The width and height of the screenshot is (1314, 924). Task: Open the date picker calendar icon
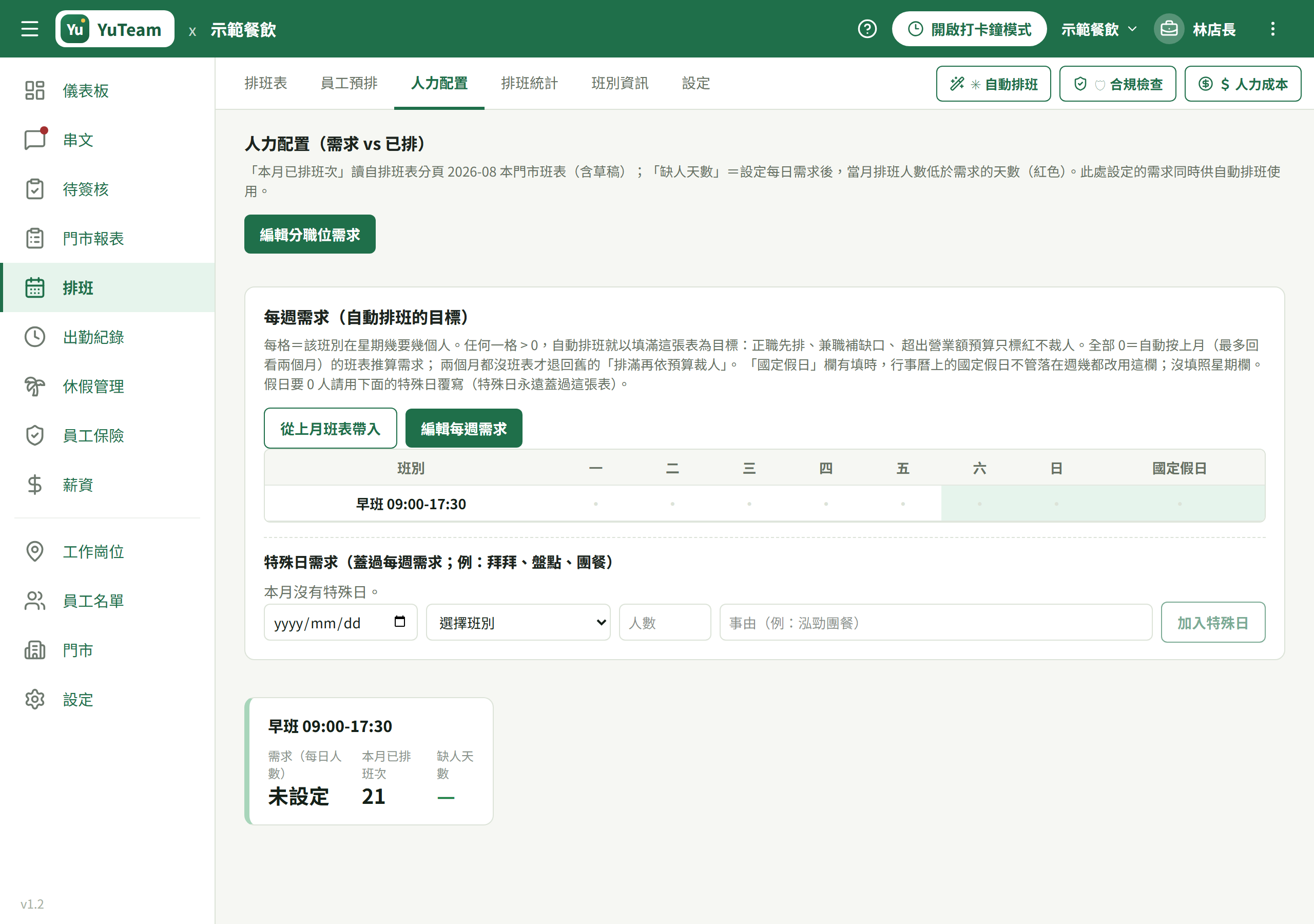tap(400, 622)
